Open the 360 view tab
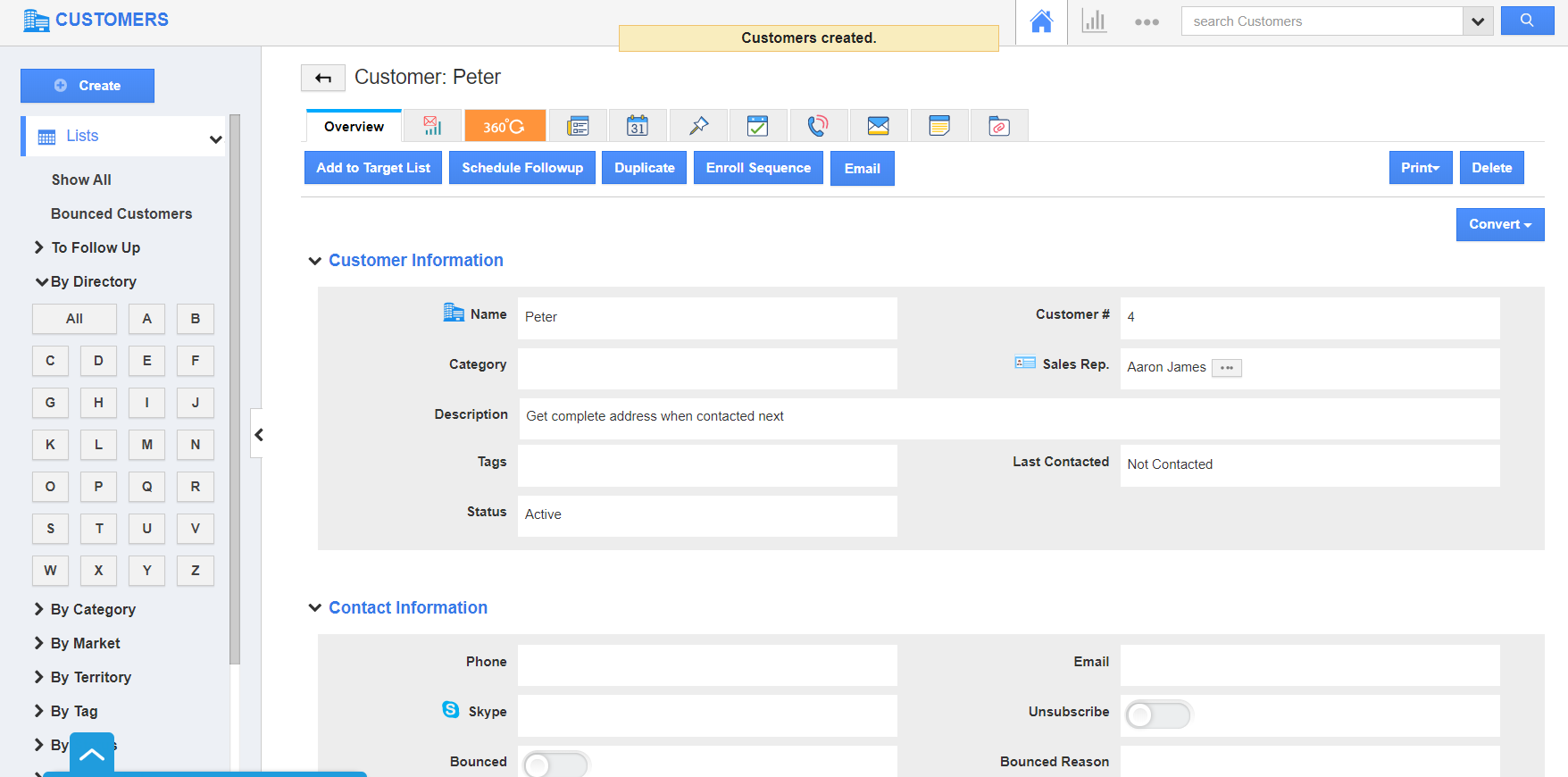 505,126
